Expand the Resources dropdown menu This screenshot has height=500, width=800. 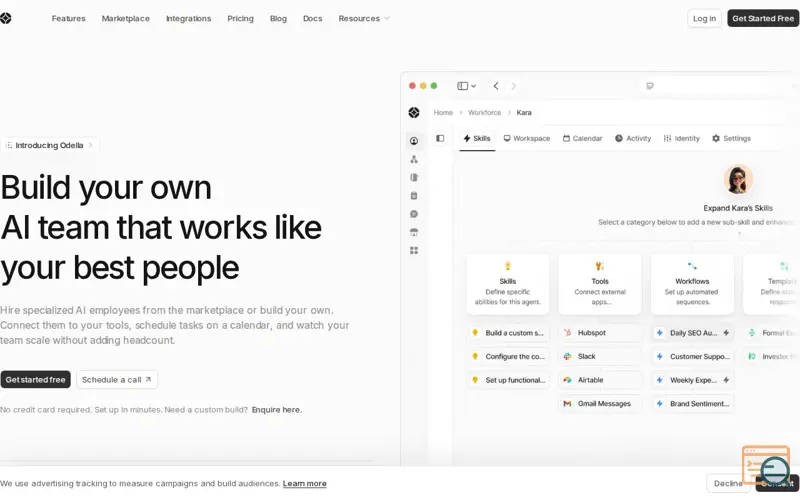coord(364,18)
